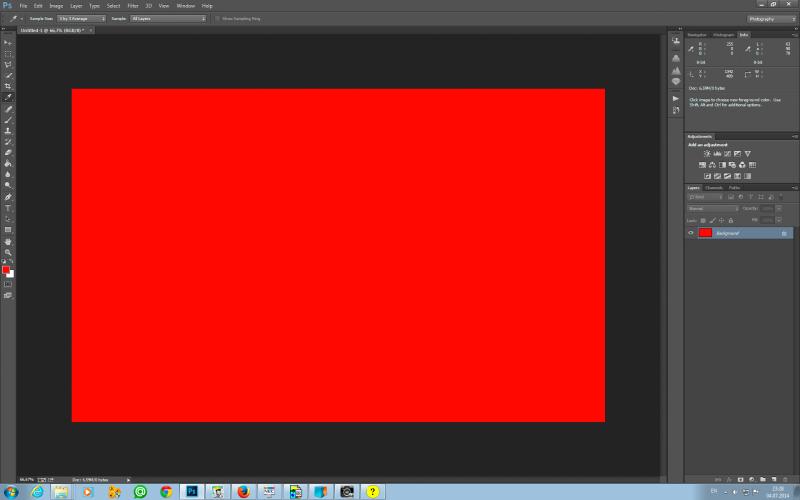
Task: Select the Eyedropper tool in the toolbox
Action: [x=8, y=97]
